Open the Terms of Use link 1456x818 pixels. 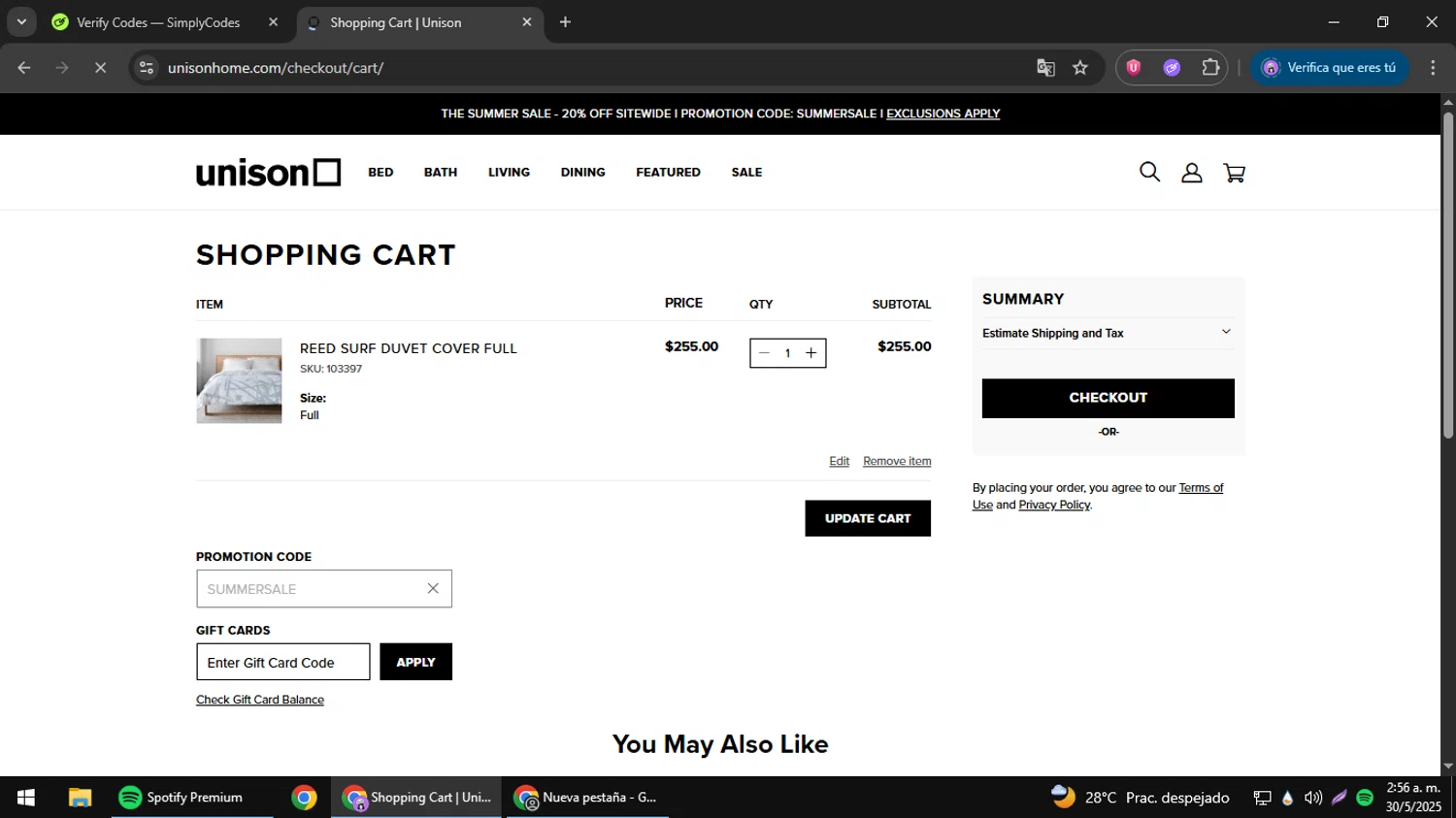(x=1201, y=488)
